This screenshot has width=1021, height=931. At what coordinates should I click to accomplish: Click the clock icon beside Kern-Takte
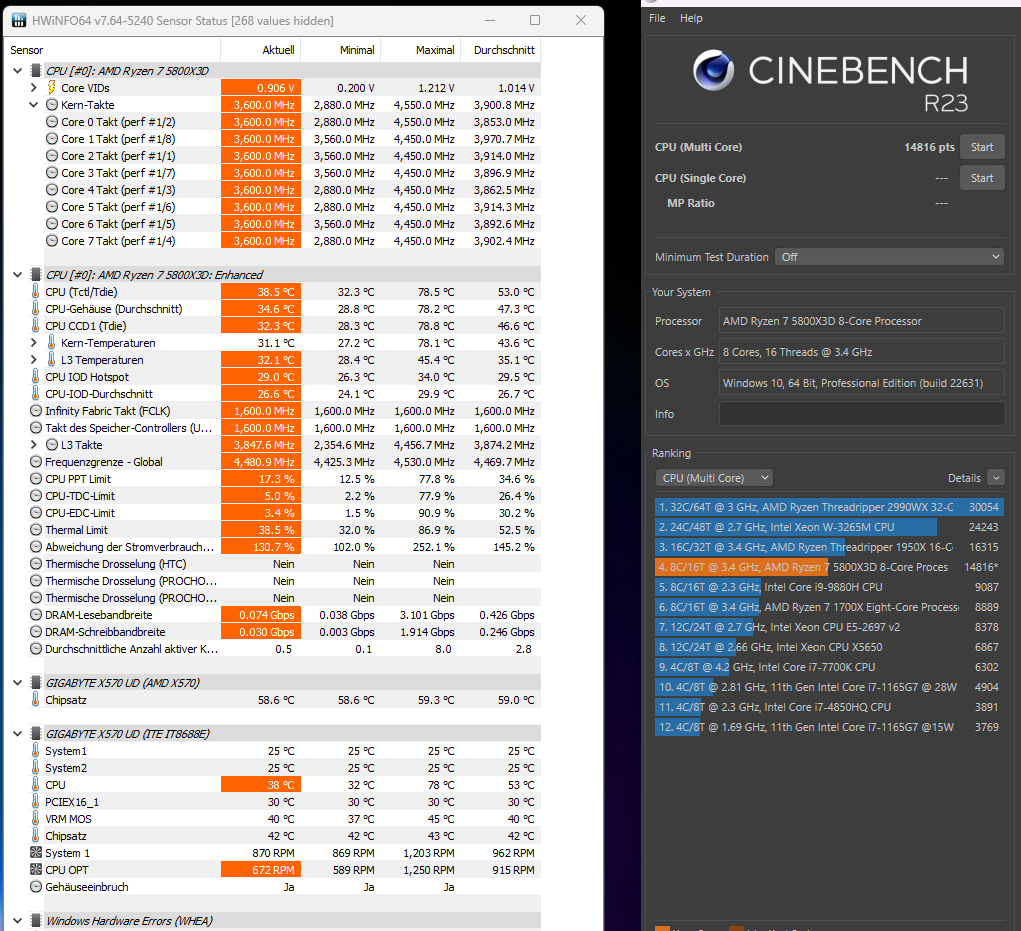(52, 105)
